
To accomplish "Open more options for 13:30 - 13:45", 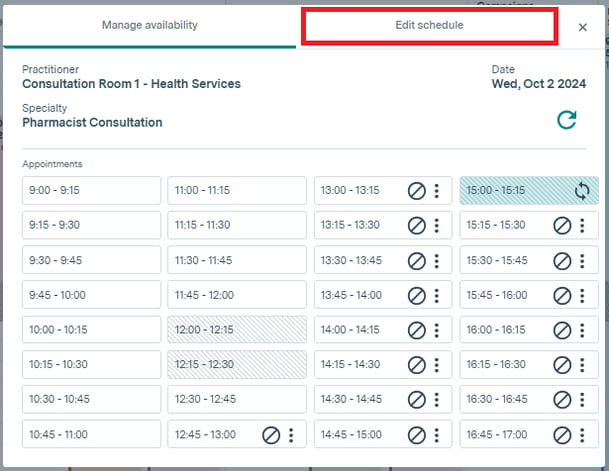I will pos(437,261).
